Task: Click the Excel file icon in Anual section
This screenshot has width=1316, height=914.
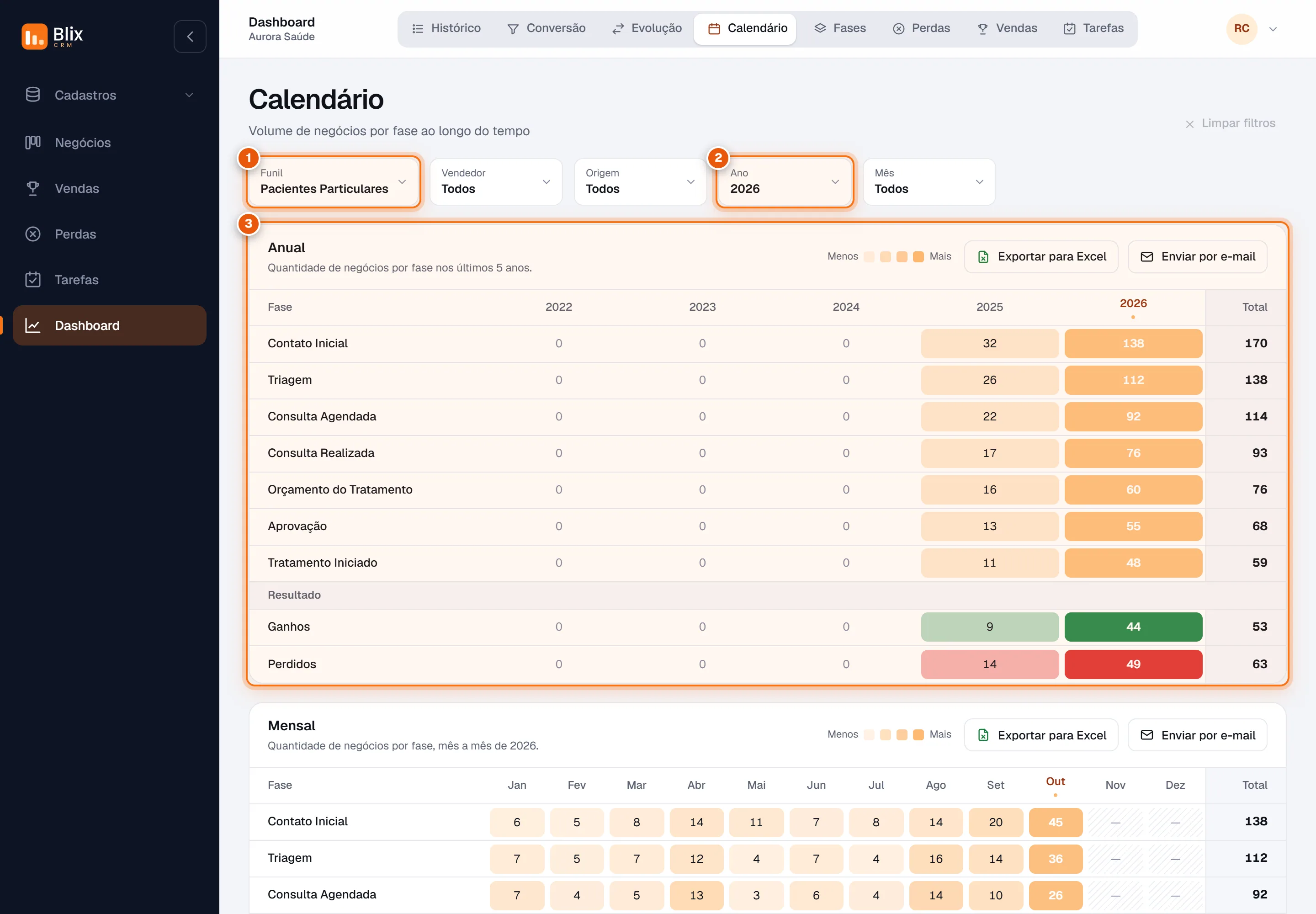Action: coord(983,256)
